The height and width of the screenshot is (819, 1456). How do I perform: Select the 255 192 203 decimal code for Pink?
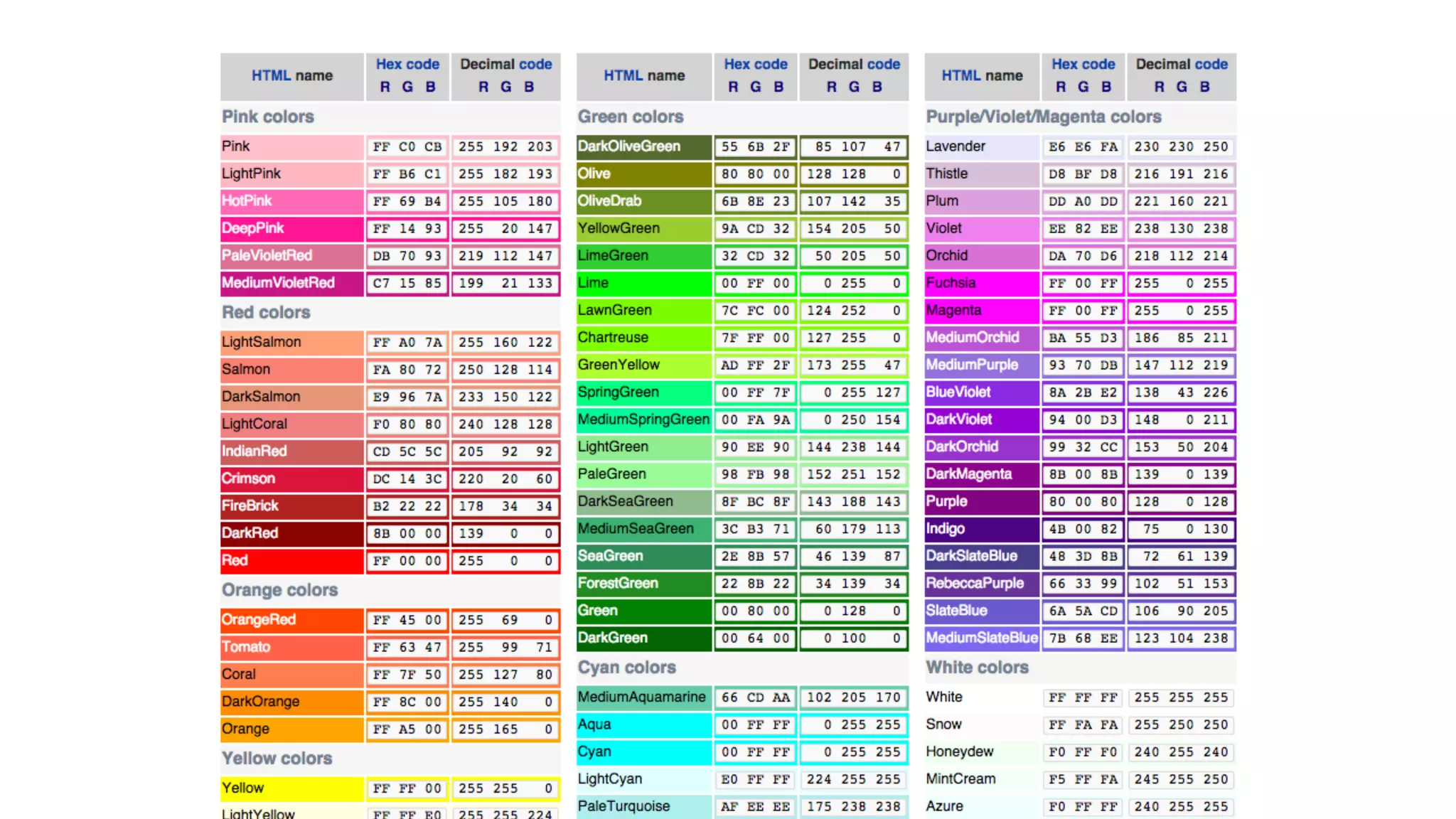(505, 146)
